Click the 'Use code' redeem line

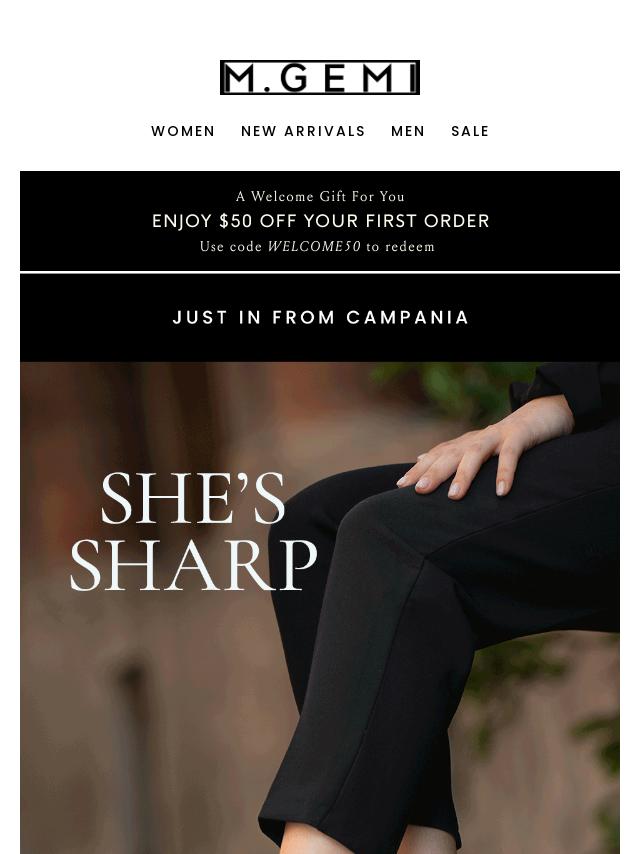pyautogui.click(x=317, y=247)
